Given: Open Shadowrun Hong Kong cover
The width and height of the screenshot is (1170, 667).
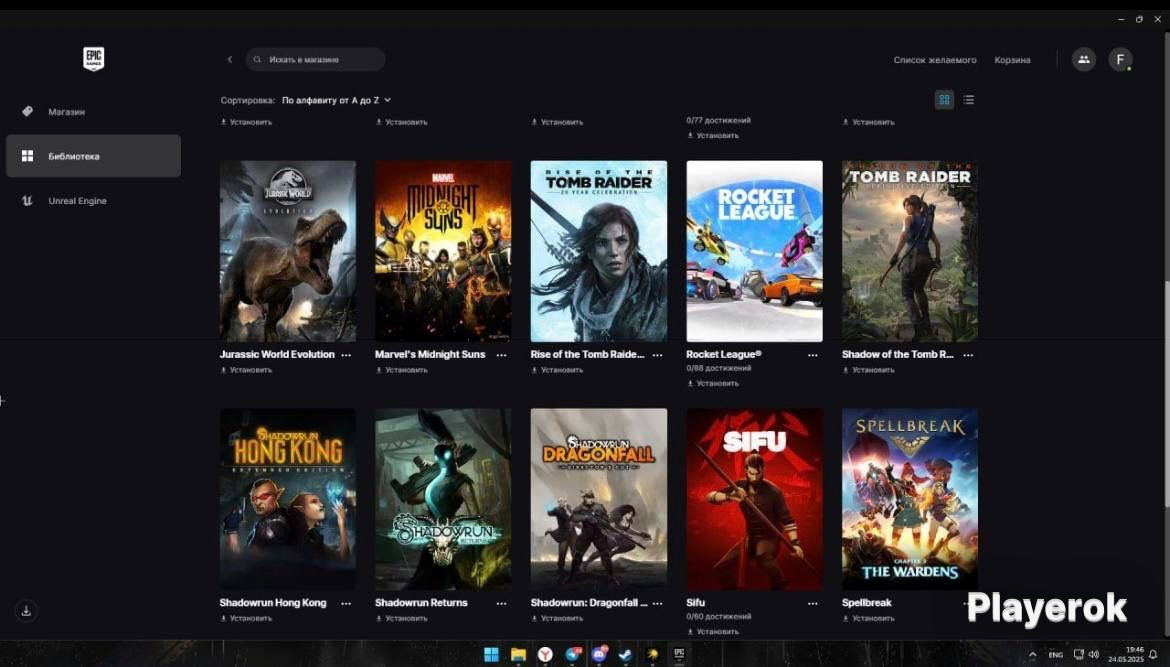Looking at the screenshot, I should [x=287, y=499].
